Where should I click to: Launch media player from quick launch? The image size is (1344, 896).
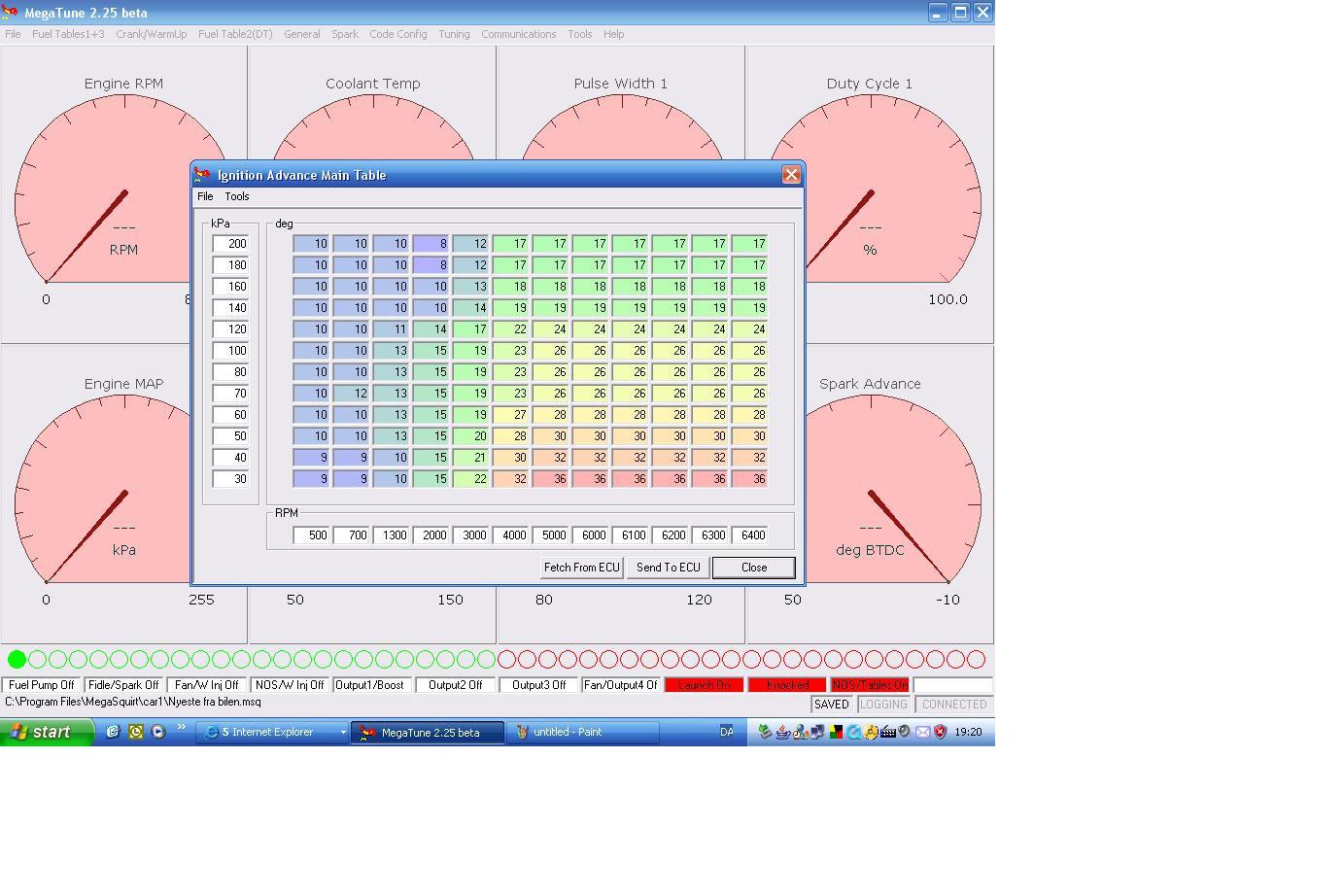pos(157,732)
